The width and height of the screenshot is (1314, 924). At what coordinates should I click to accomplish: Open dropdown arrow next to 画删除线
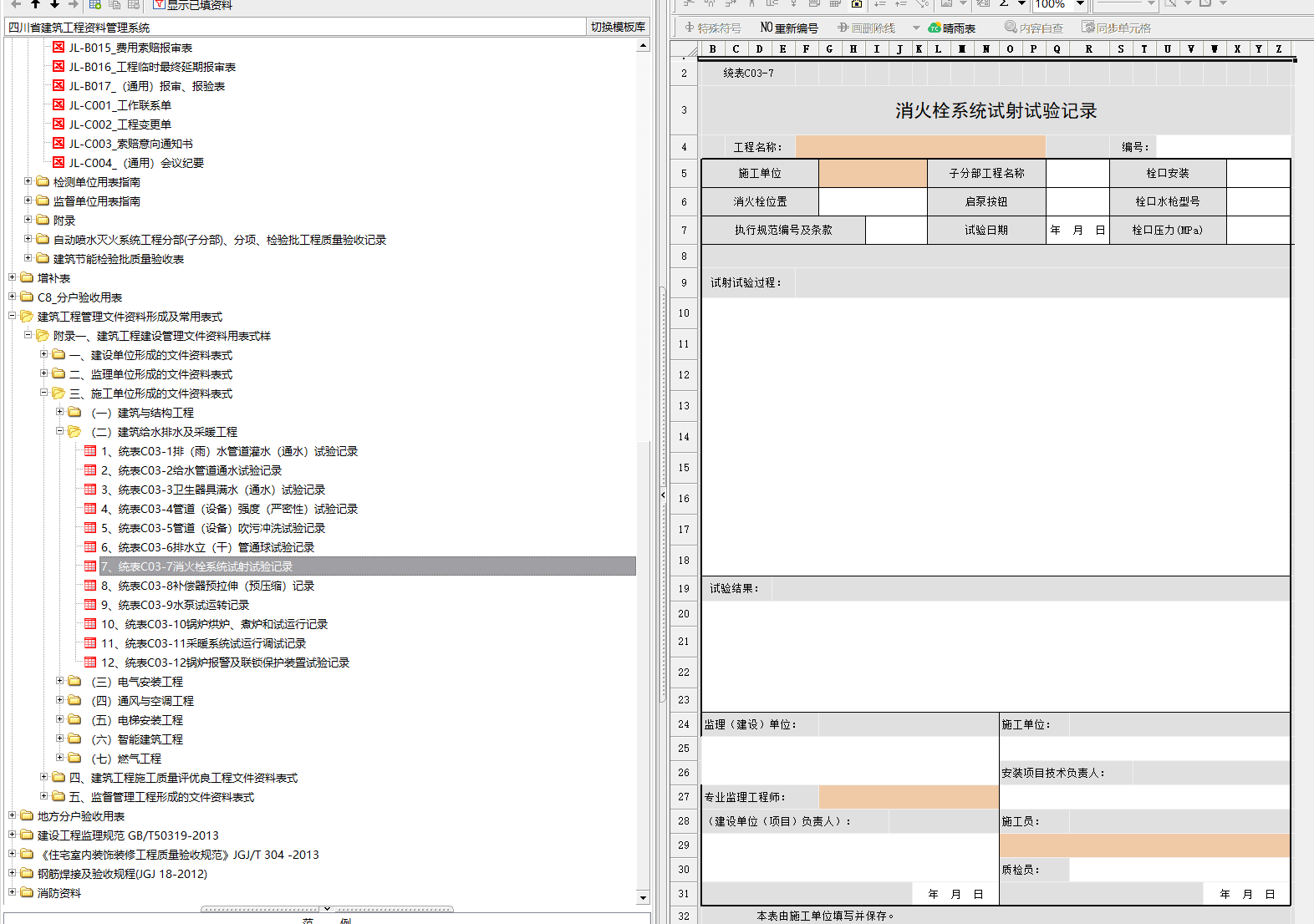pos(916,28)
